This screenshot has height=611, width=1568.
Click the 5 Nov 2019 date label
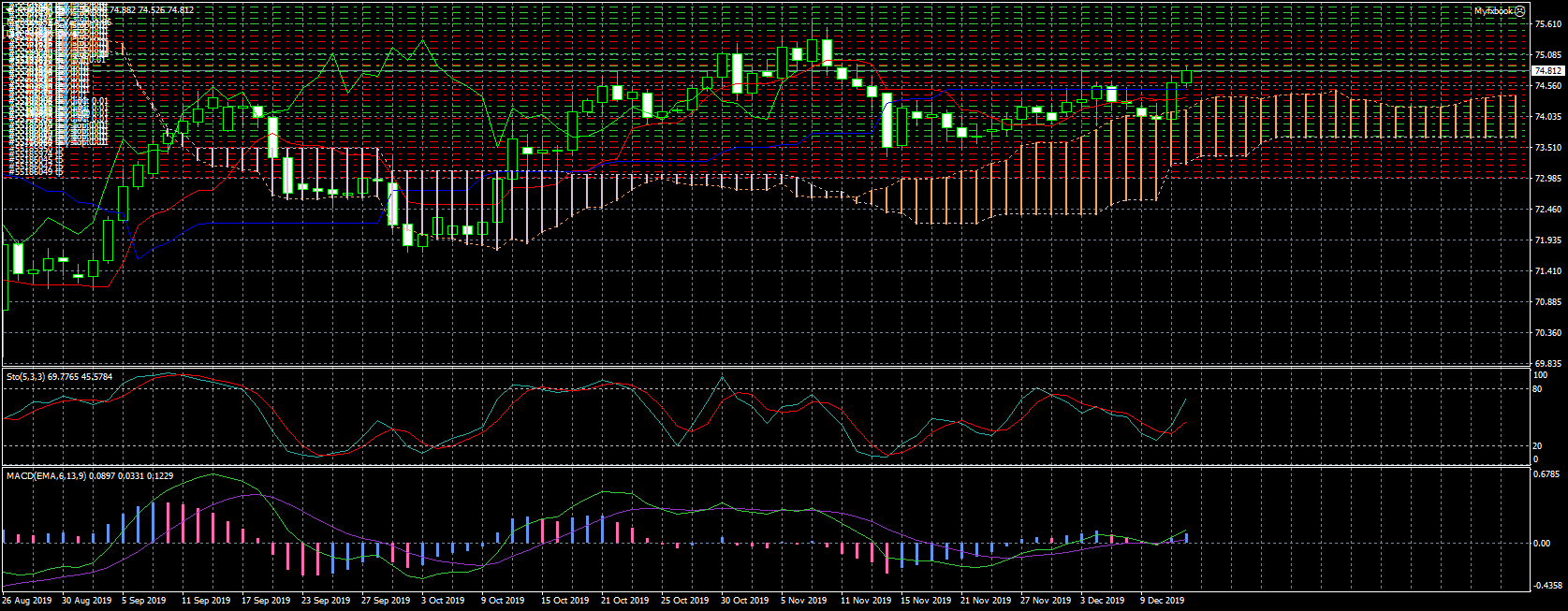[x=804, y=601]
